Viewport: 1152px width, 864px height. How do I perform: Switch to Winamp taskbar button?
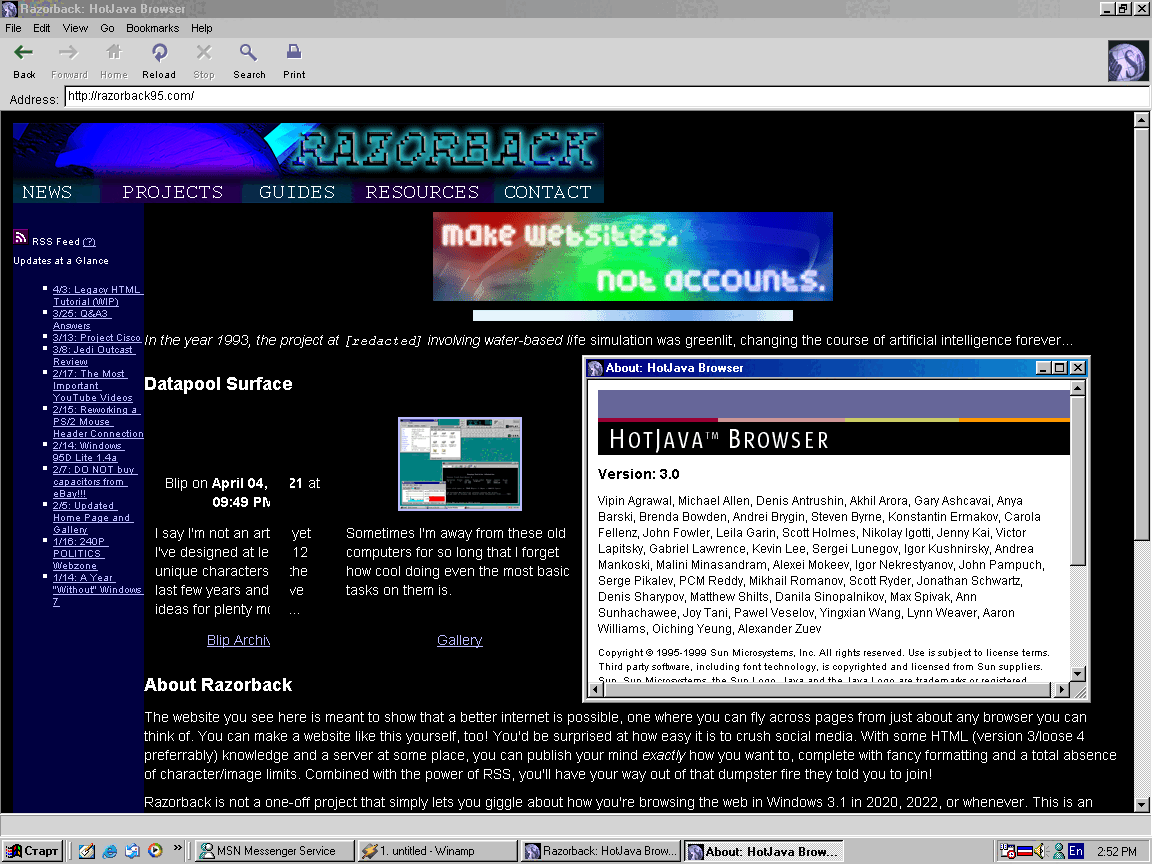pos(437,851)
